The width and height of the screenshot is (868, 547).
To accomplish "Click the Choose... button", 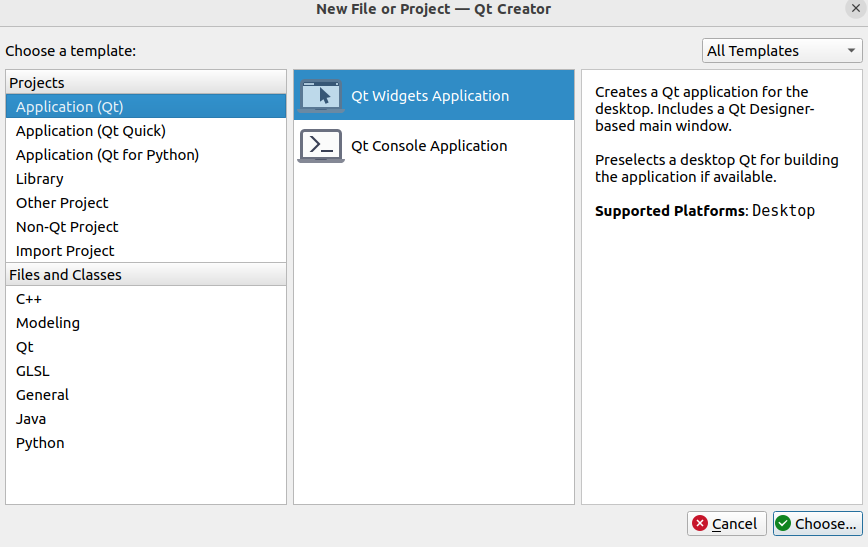I will 817,523.
